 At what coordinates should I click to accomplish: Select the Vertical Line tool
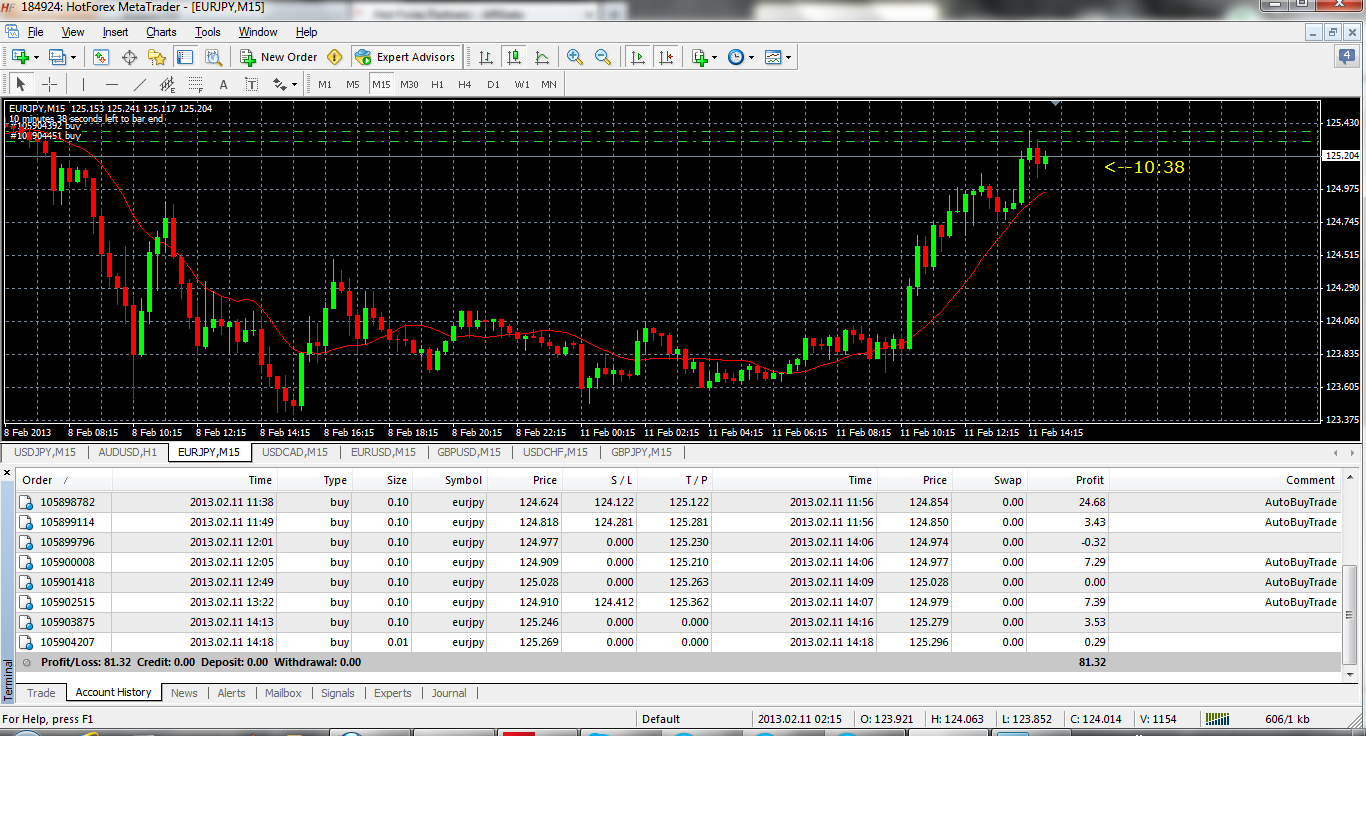pyautogui.click(x=83, y=84)
